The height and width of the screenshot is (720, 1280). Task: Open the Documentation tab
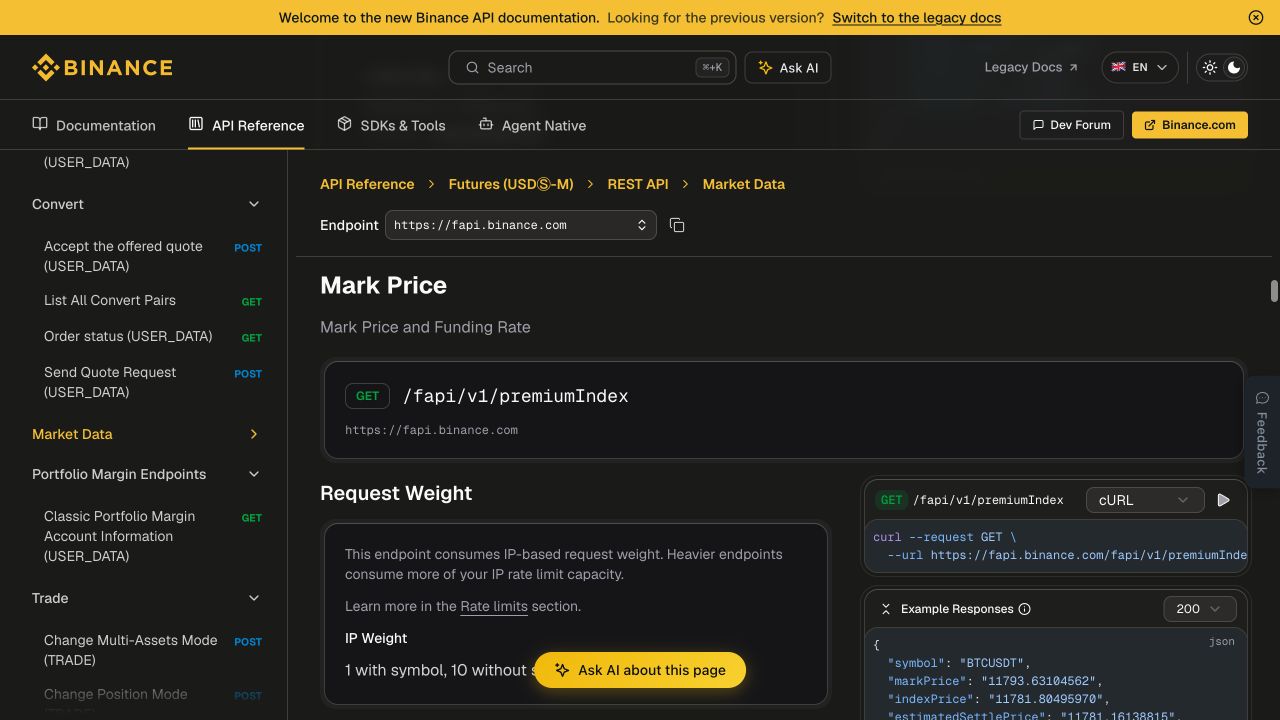click(94, 125)
